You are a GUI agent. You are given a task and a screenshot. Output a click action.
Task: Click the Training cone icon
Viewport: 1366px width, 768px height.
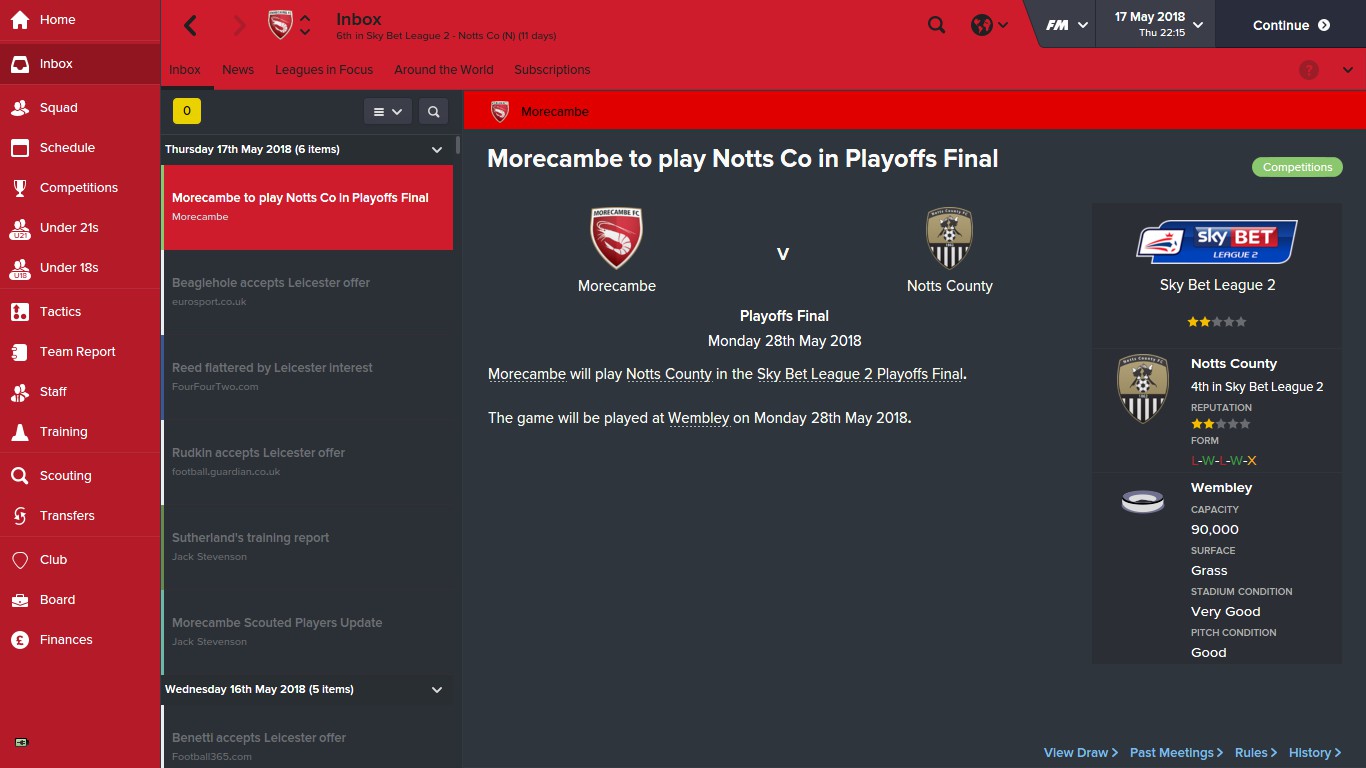click(20, 432)
